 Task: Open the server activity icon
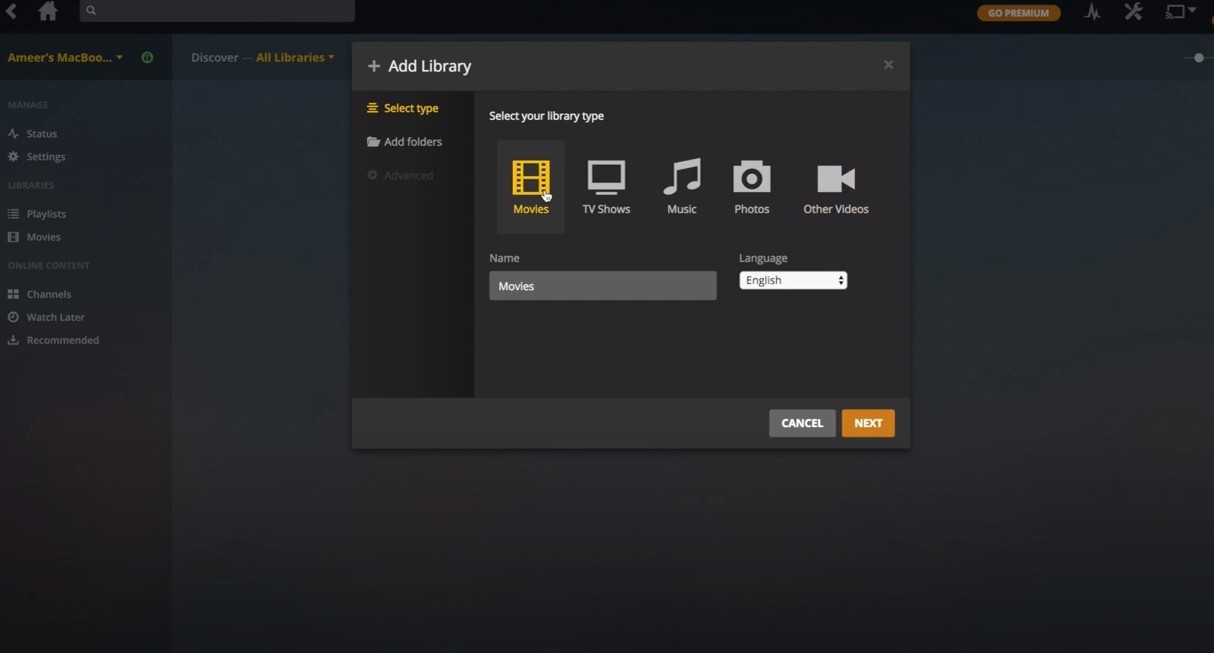[x=1092, y=11]
